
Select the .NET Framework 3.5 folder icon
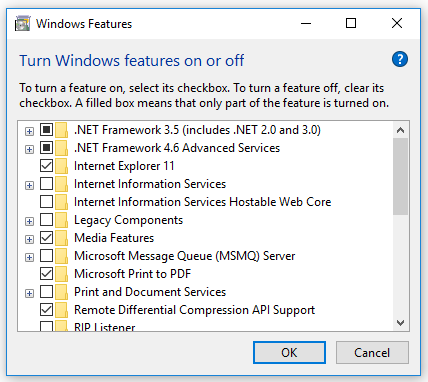62,130
